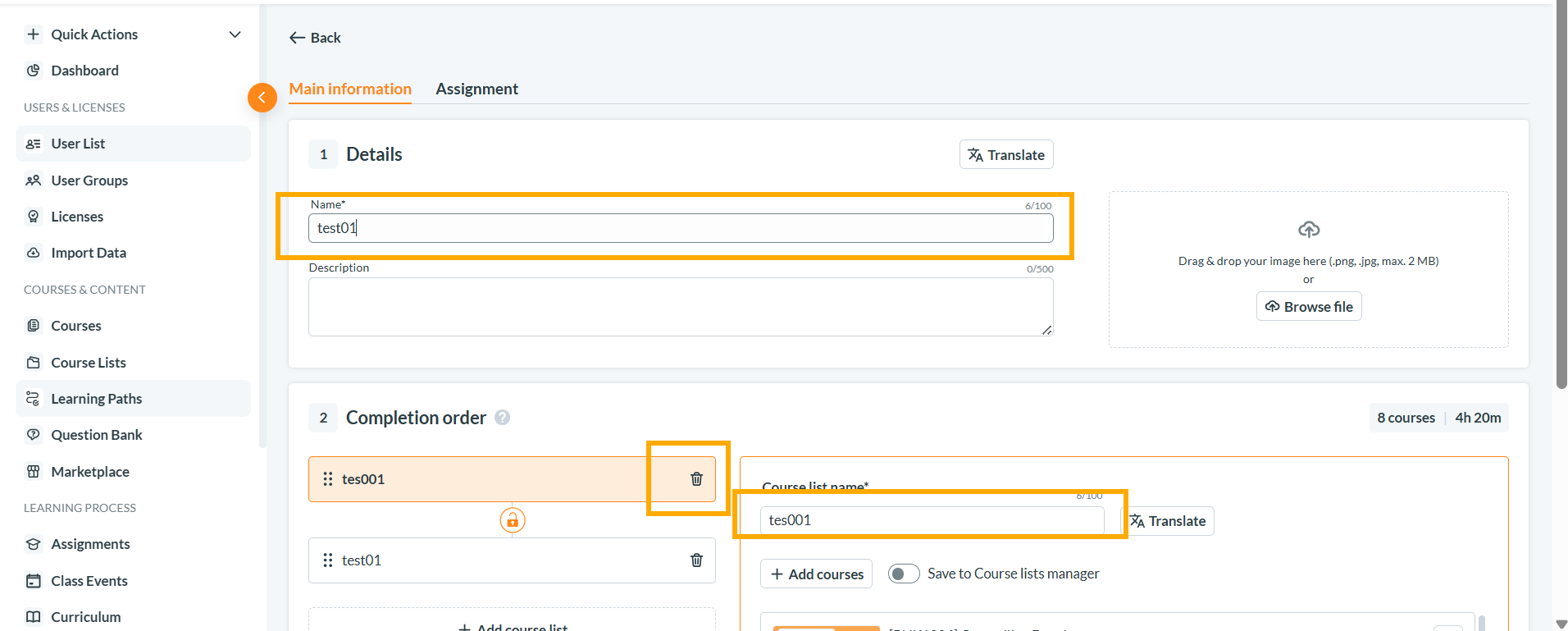Click the Browse file button
1568x631 pixels.
pos(1309,306)
